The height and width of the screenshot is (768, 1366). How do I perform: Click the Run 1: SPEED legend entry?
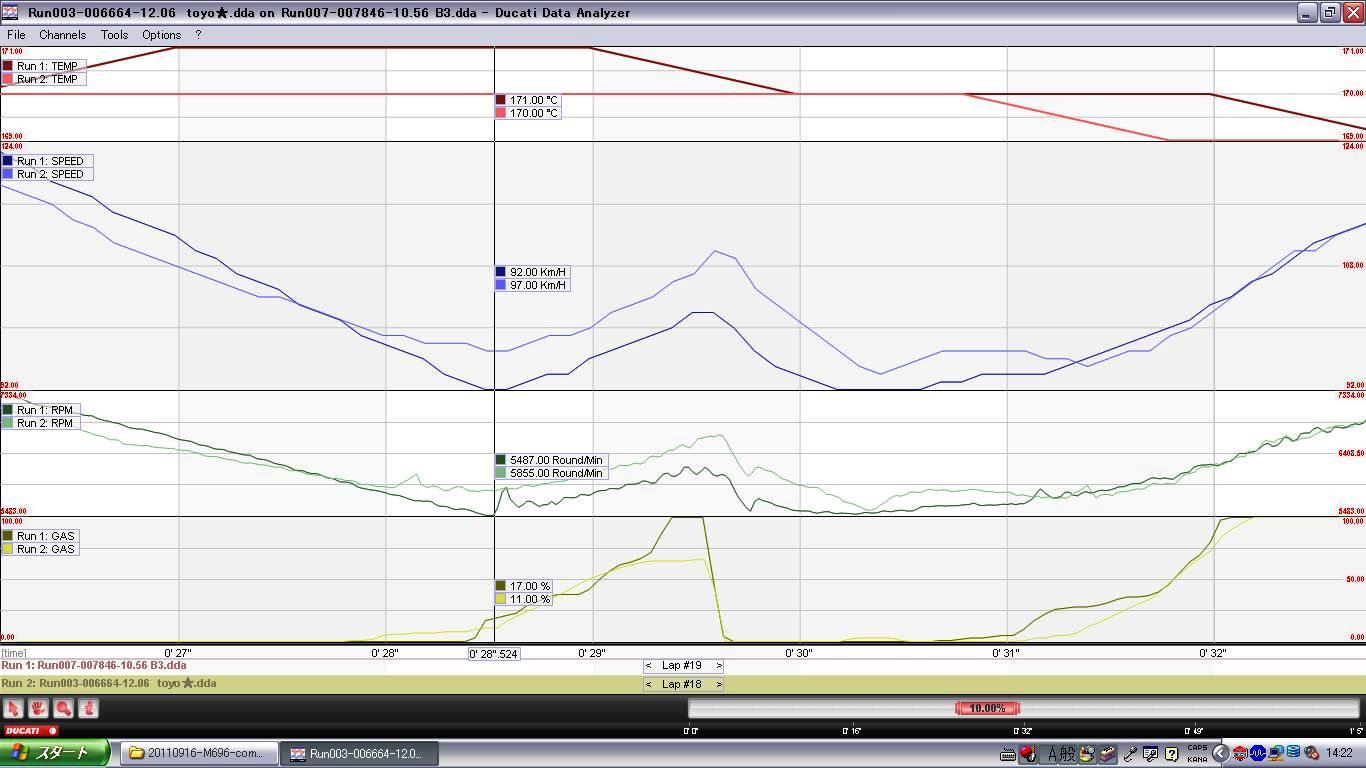pyautogui.click(x=47, y=161)
